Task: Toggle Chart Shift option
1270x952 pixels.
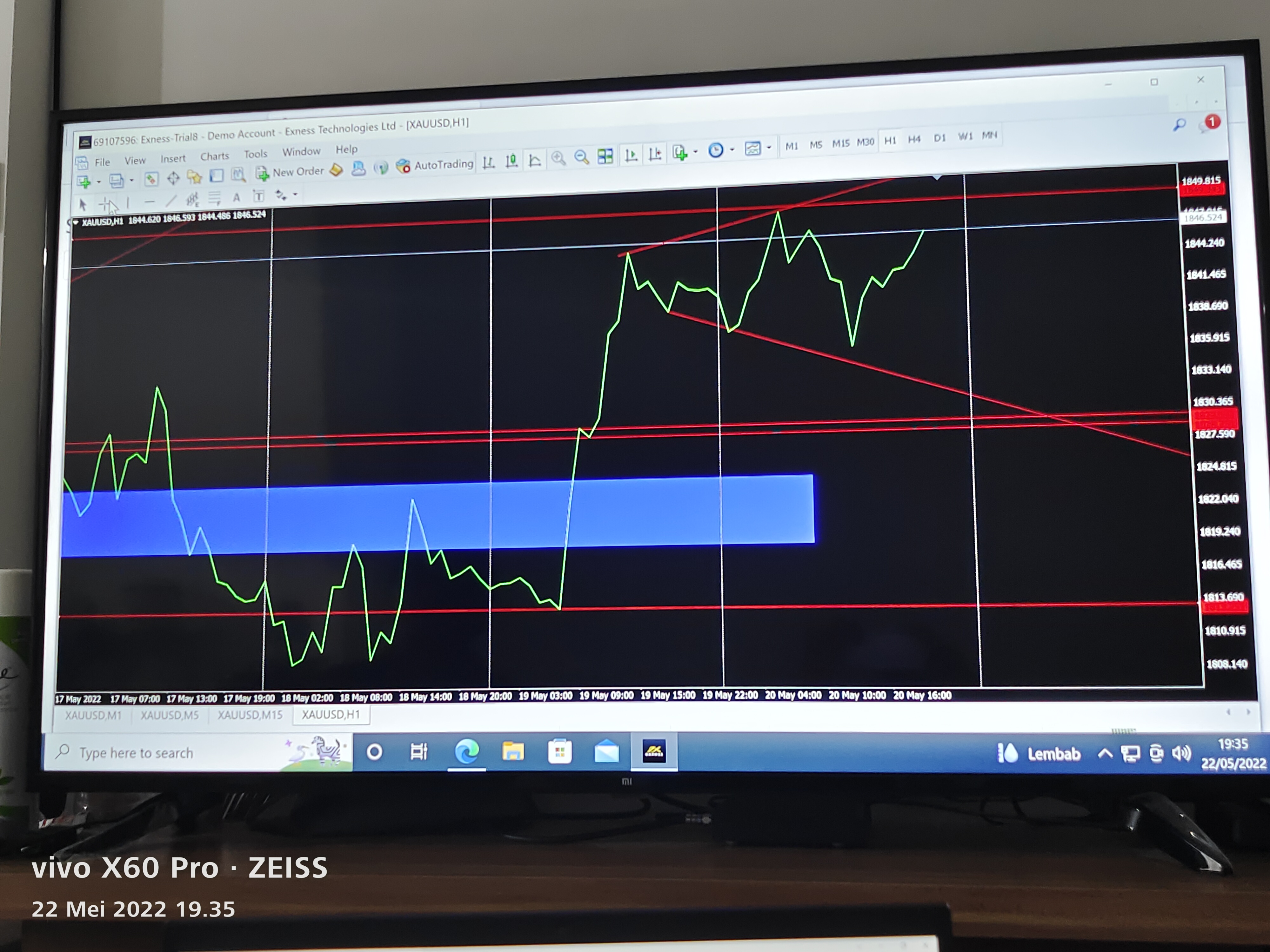Action: (654, 154)
